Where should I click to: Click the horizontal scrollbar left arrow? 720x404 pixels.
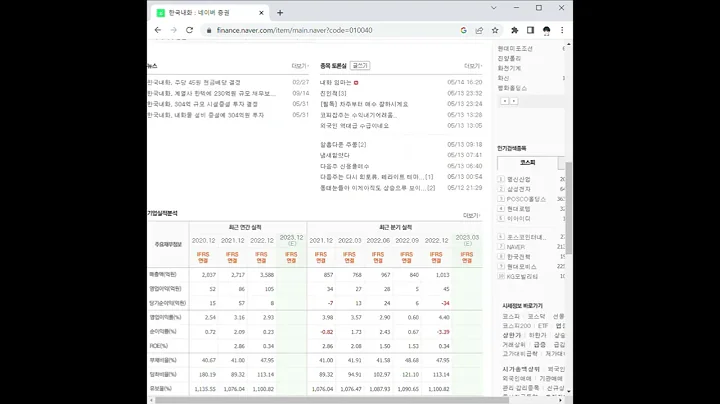point(152,400)
